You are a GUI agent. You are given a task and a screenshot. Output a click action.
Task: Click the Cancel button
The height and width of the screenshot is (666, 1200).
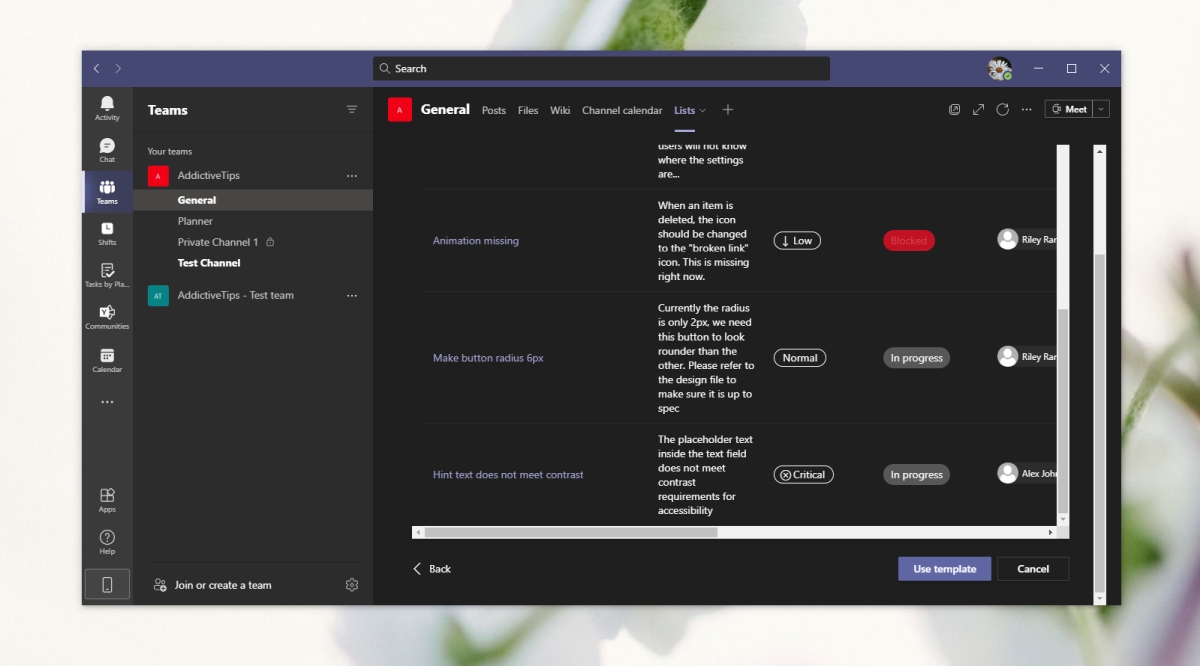coord(1033,569)
